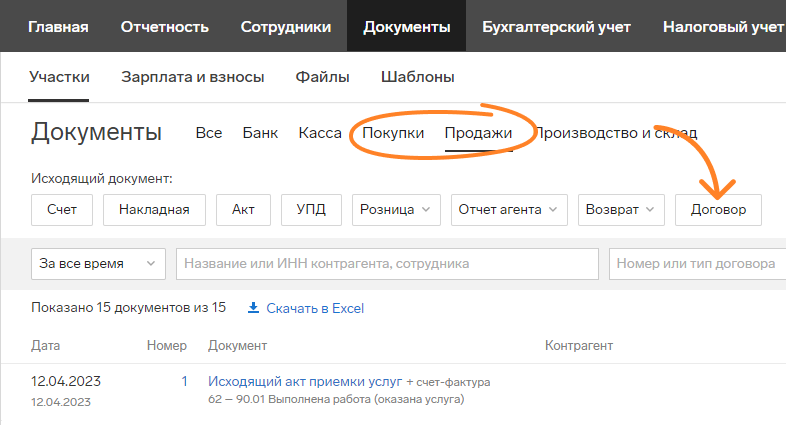Image resolution: width=786 pixels, height=425 pixels.
Task: Switch to the Участки tab
Action: pyautogui.click(x=59, y=77)
